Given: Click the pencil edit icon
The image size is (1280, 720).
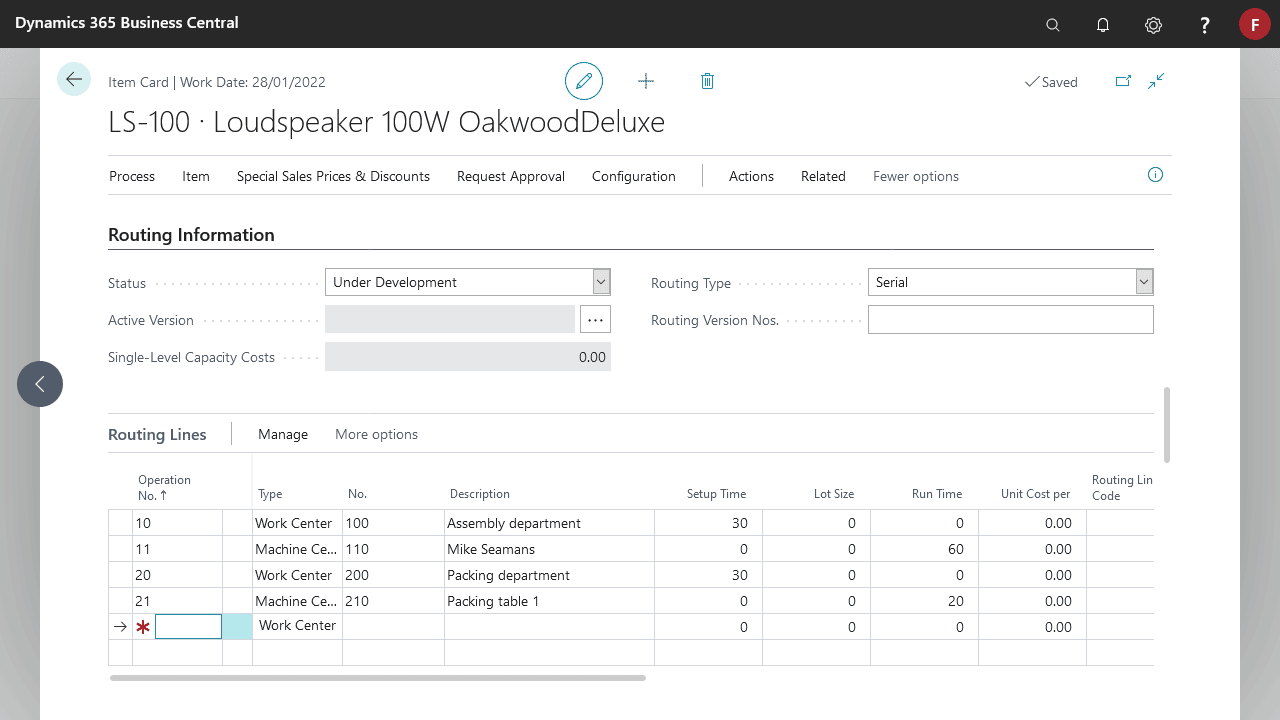Looking at the screenshot, I should click(x=584, y=81).
